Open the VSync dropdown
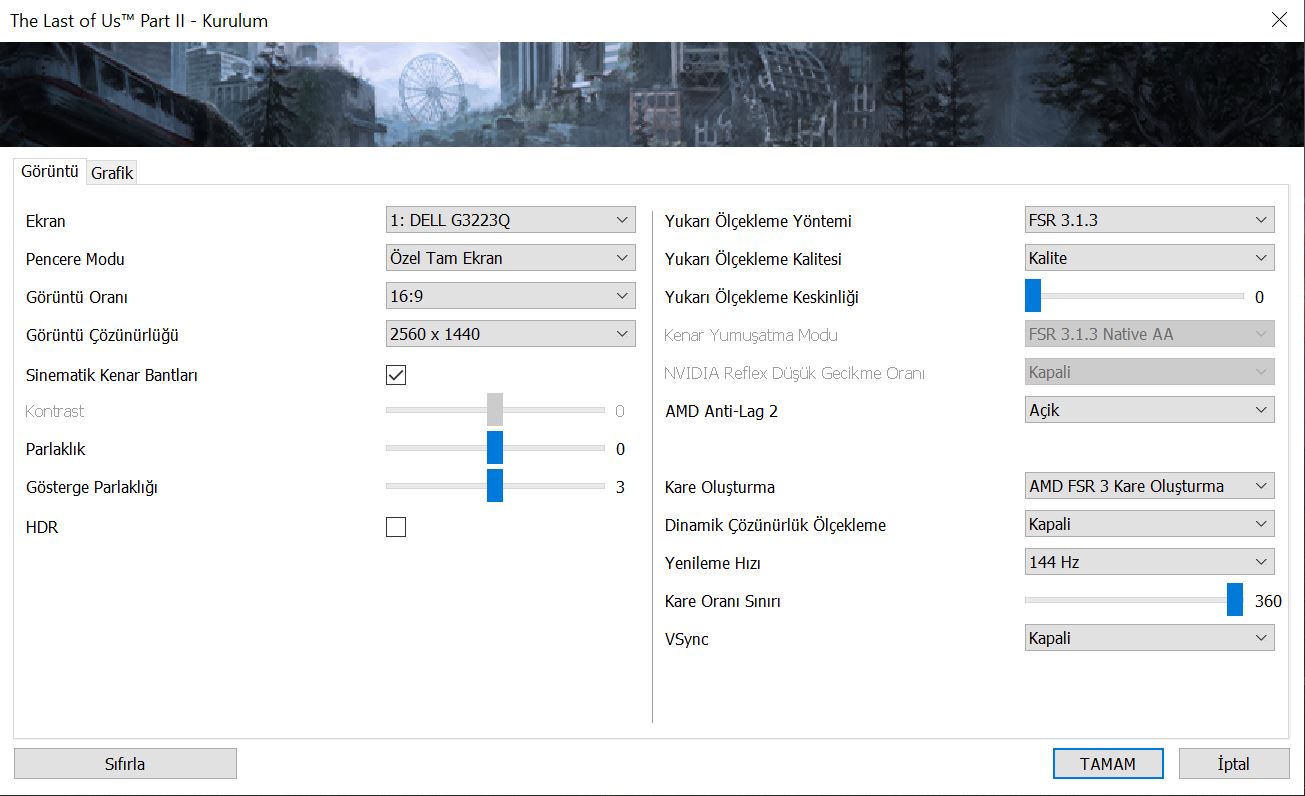Screen dimensions: 1305x796 click(x=1150, y=638)
